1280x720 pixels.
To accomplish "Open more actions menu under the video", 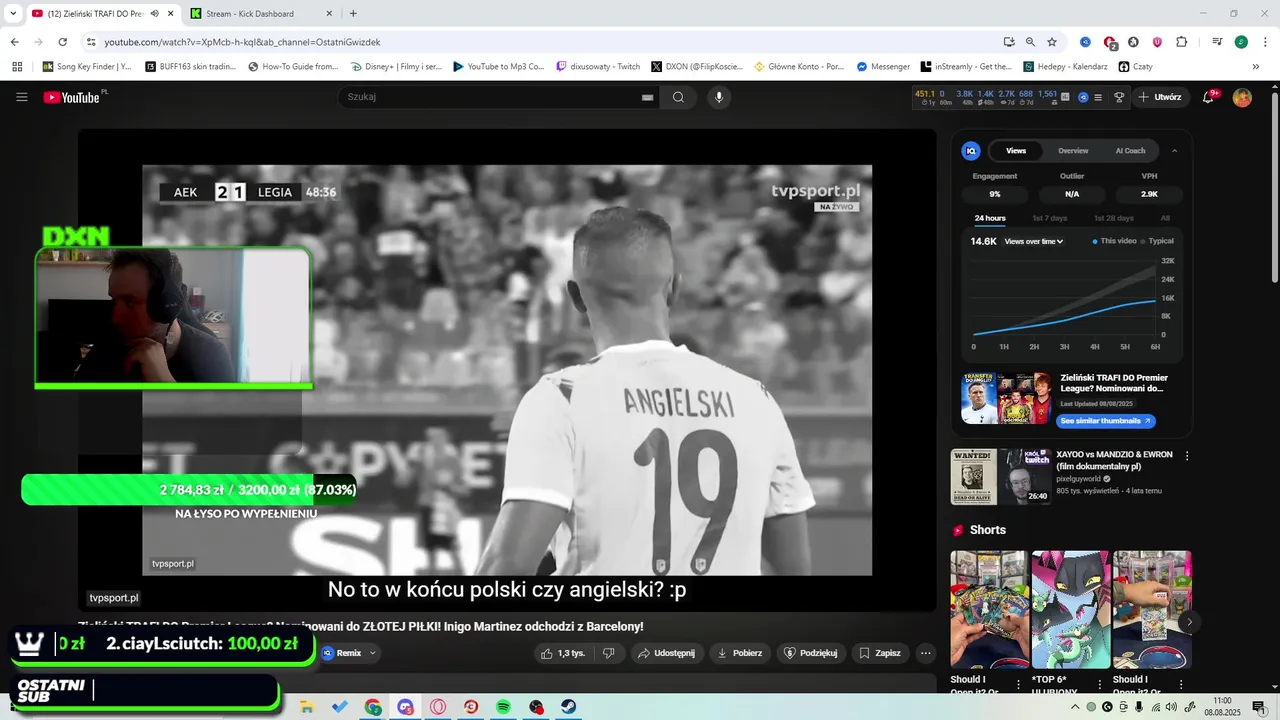I will point(925,653).
